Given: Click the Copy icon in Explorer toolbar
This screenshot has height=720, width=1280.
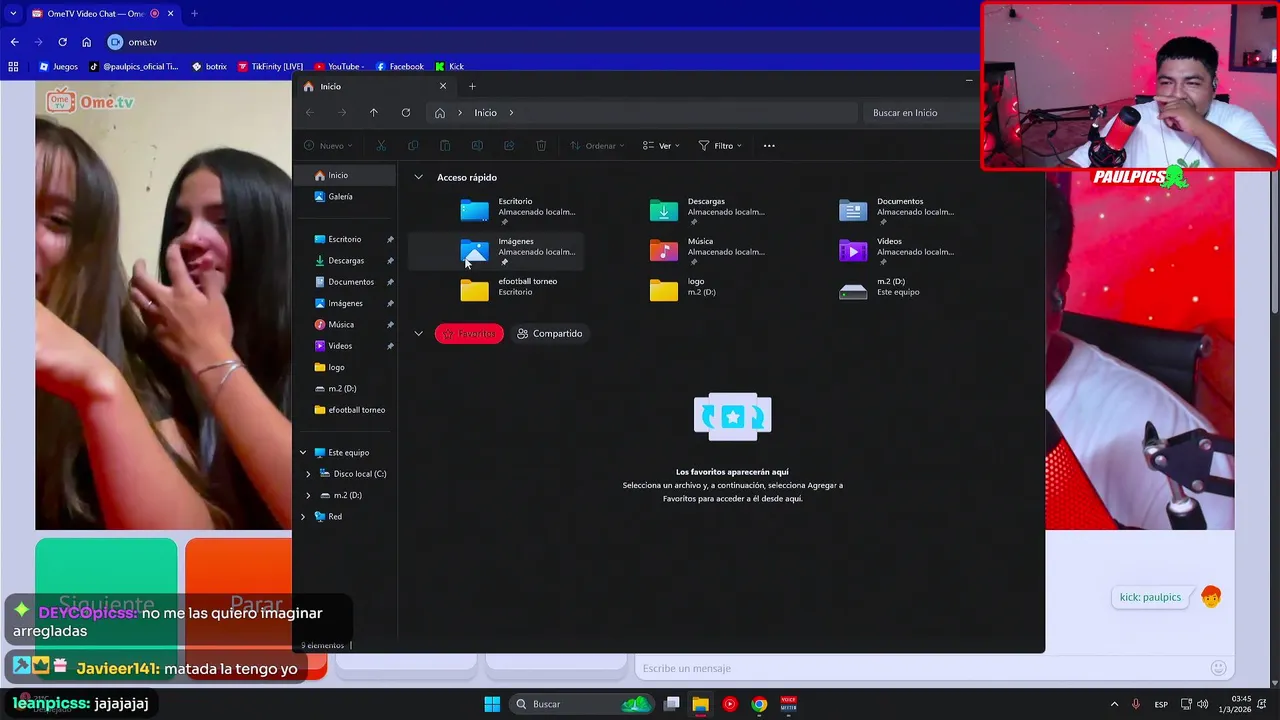Looking at the screenshot, I should [413, 146].
